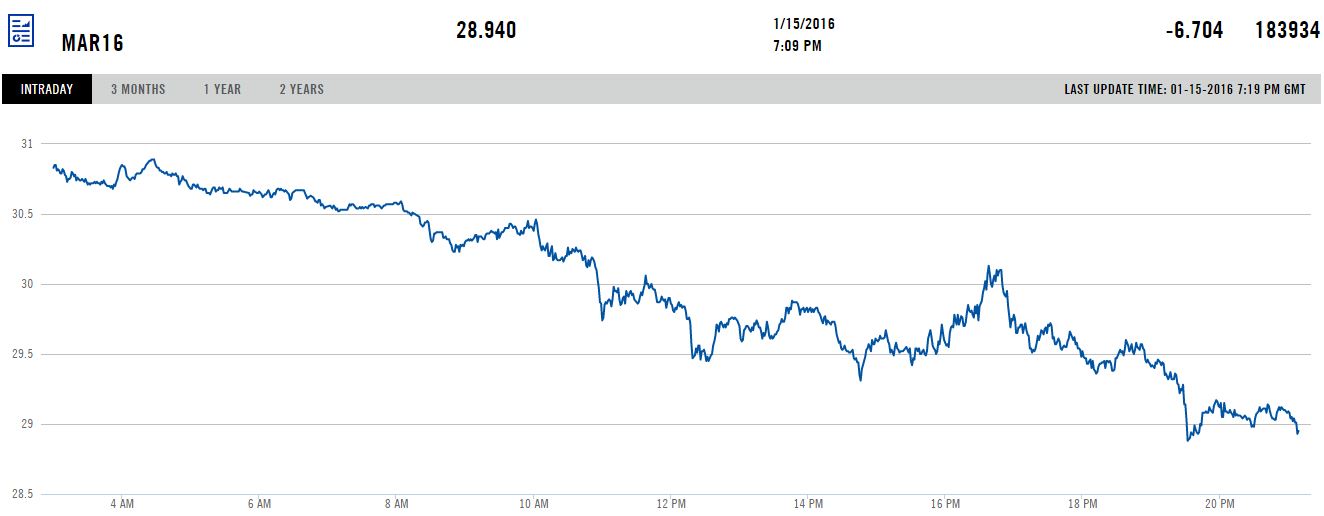Show the 2 Years chart view
Screen dimensions: 1324x516
301,89
